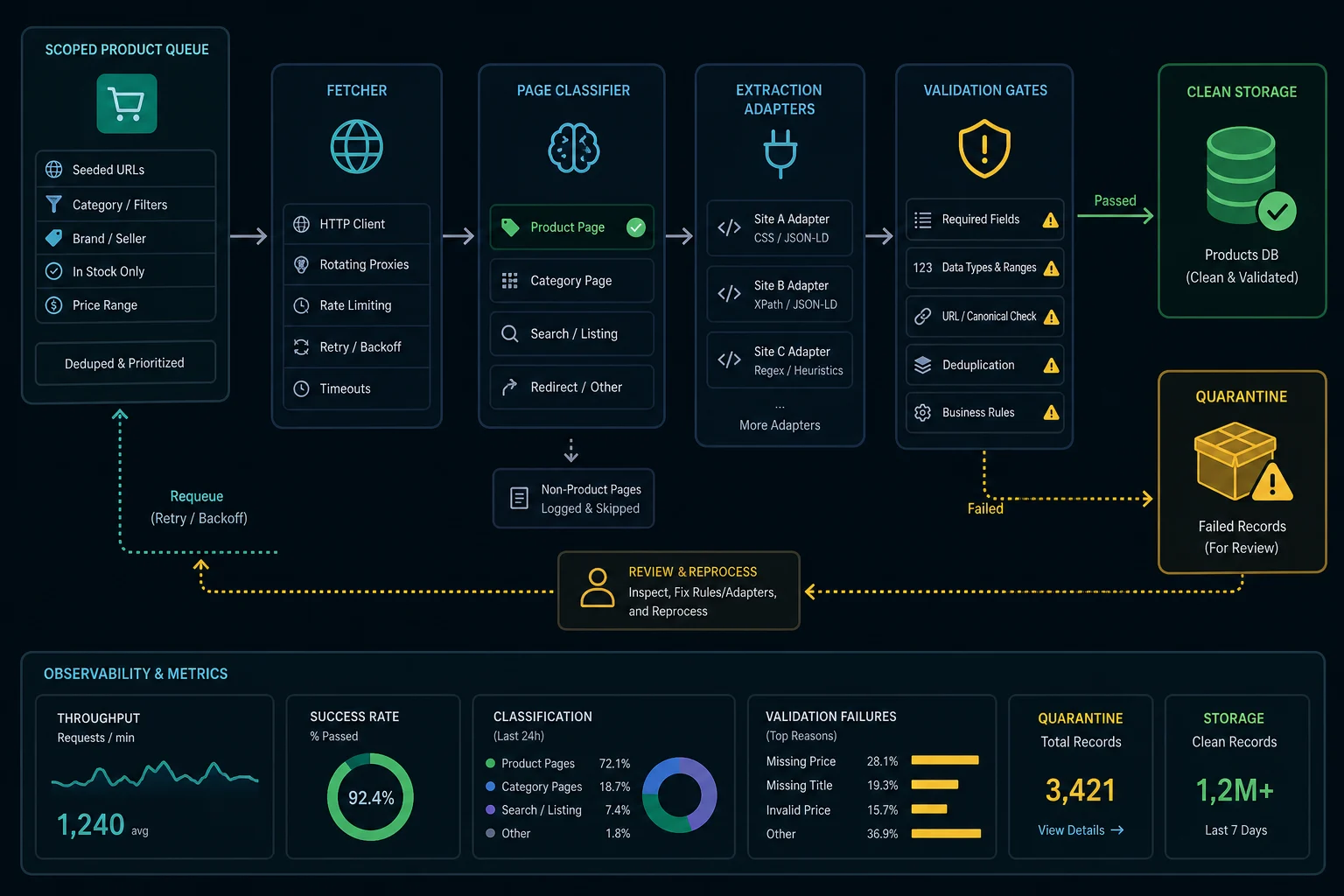Select the HTTP Client row

click(356, 224)
